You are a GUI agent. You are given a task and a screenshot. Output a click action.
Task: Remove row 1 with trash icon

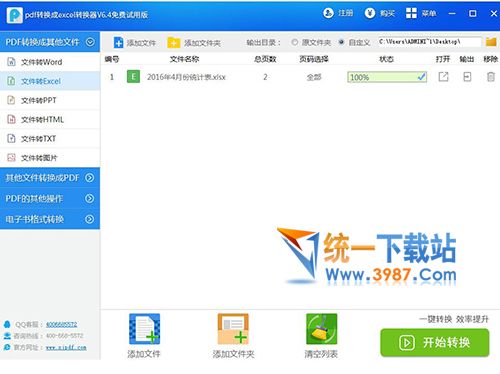pos(491,77)
